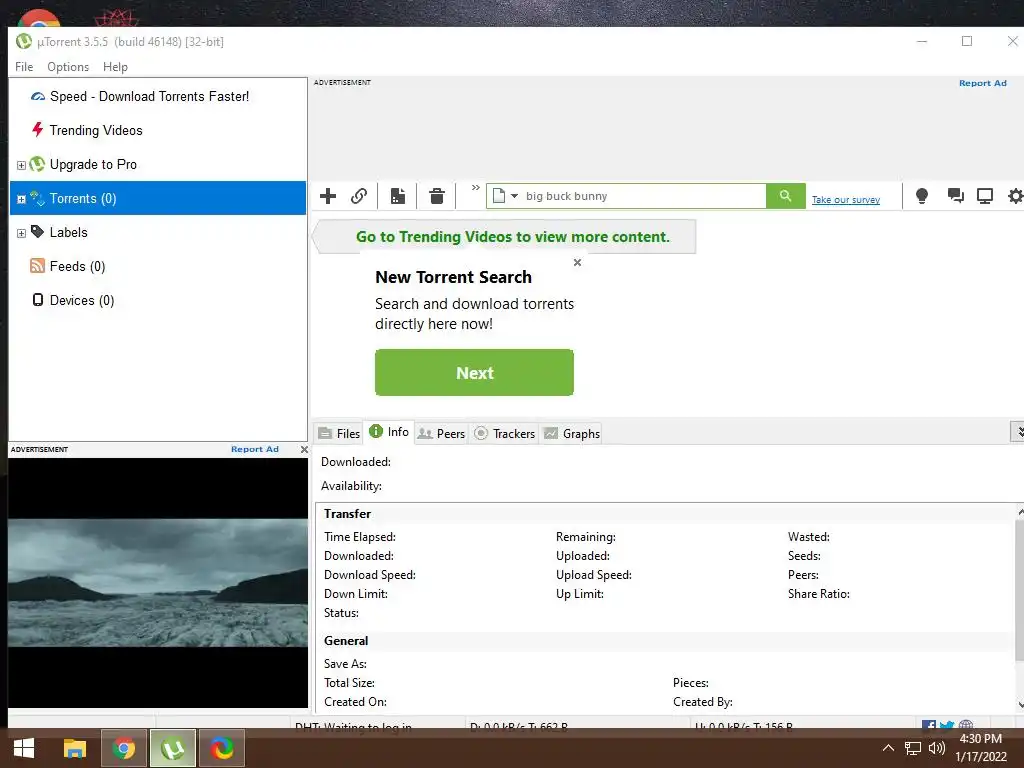The image size is (1024, 768).
Task: Switch to the Info tab
Action: pyautogui.click(x=389, y=432)
